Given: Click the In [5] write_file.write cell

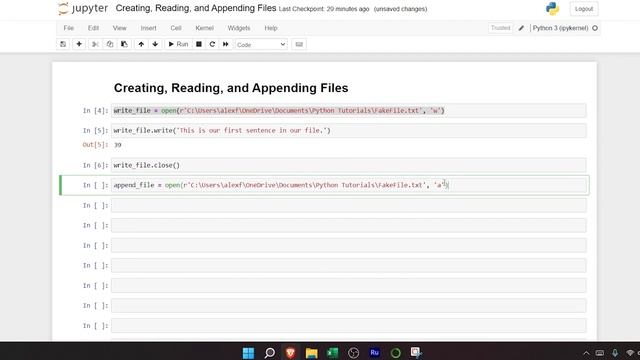Looking at the screenshot, I should tap(349, 131).
